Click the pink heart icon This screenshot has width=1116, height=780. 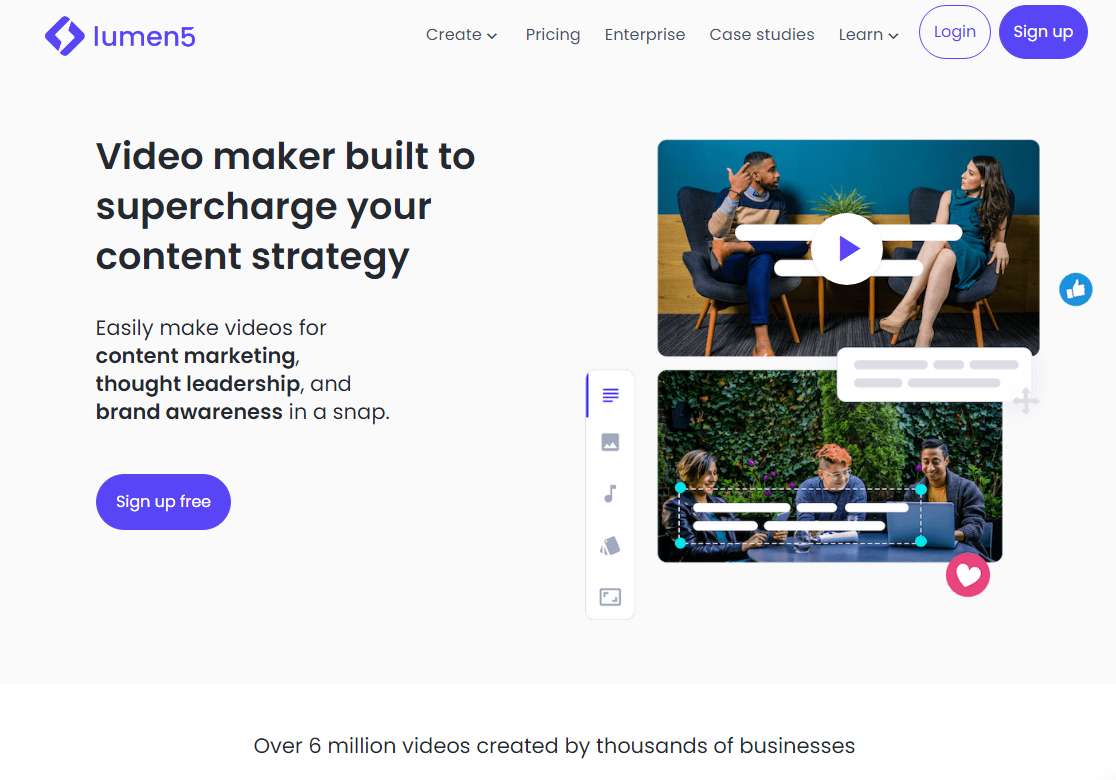pyautogui.click(x=967, y=575)
